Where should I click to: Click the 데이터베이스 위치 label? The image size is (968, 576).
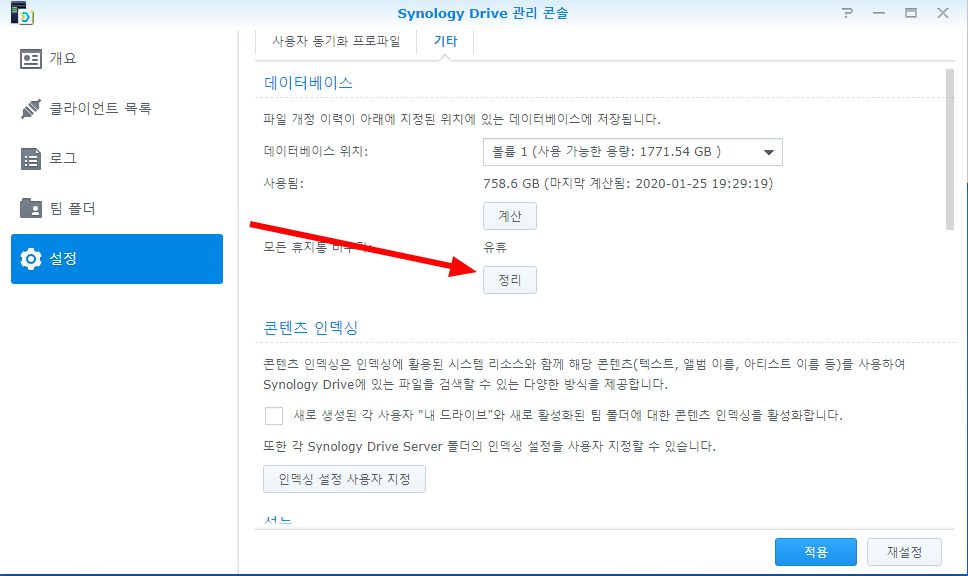pos(315,151)
